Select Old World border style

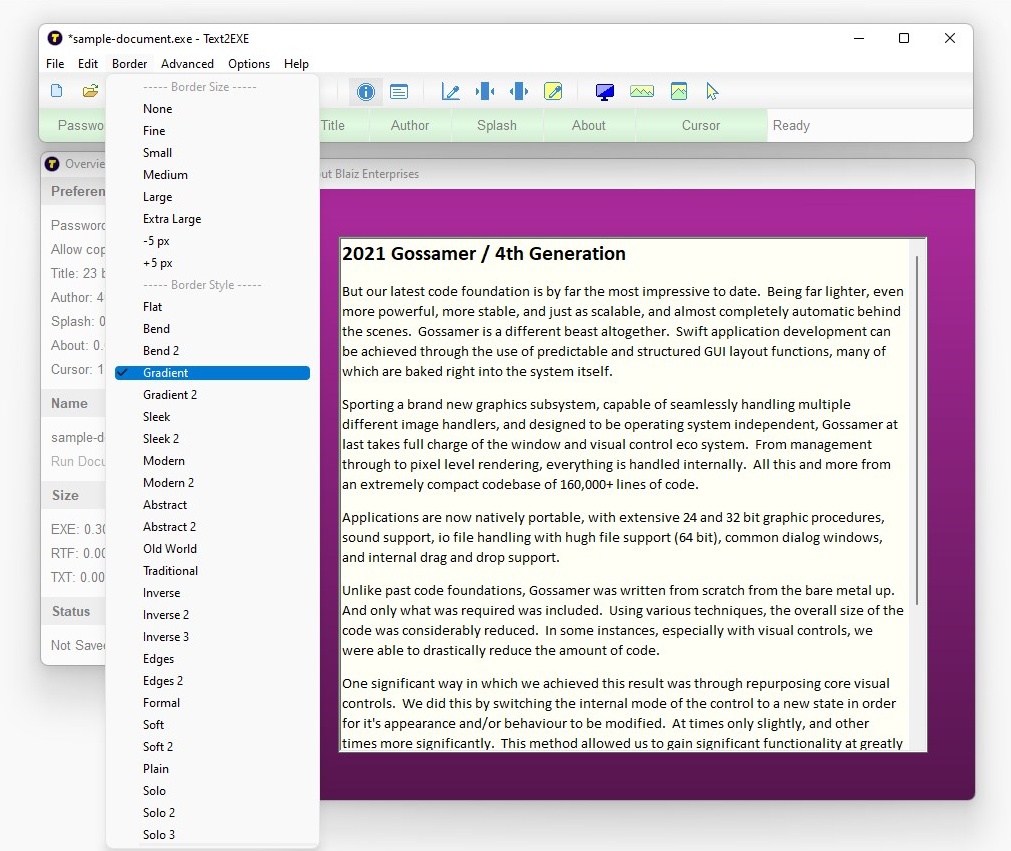click(x=170, y=549)
